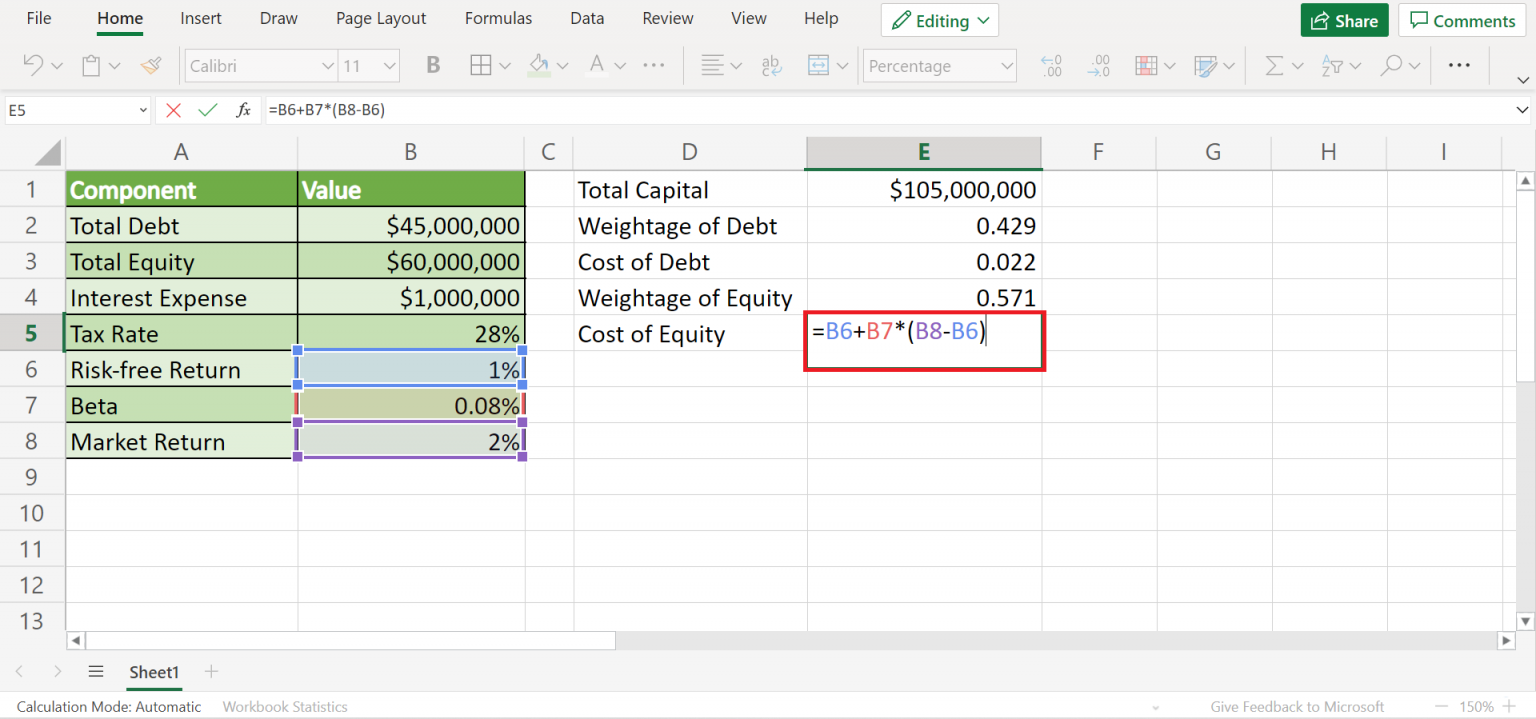Click the Borders grid icon

point(480,66)
